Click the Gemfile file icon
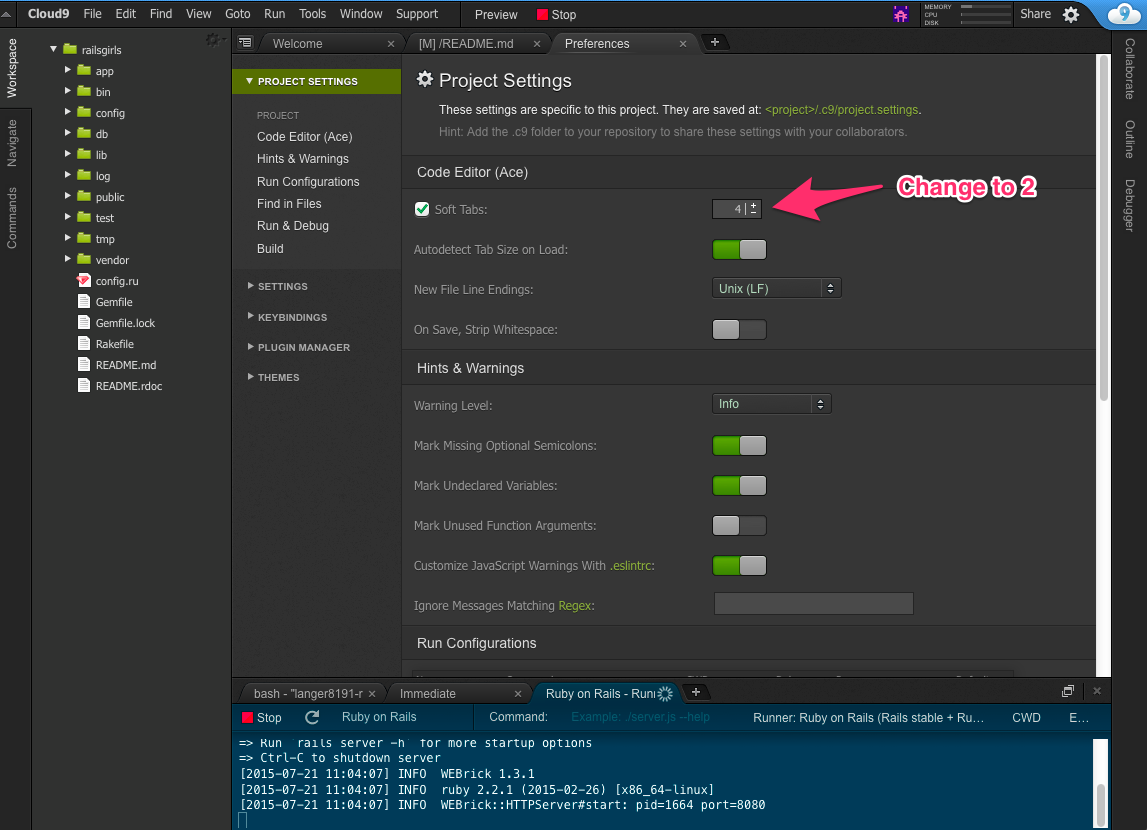 [84, 302]
